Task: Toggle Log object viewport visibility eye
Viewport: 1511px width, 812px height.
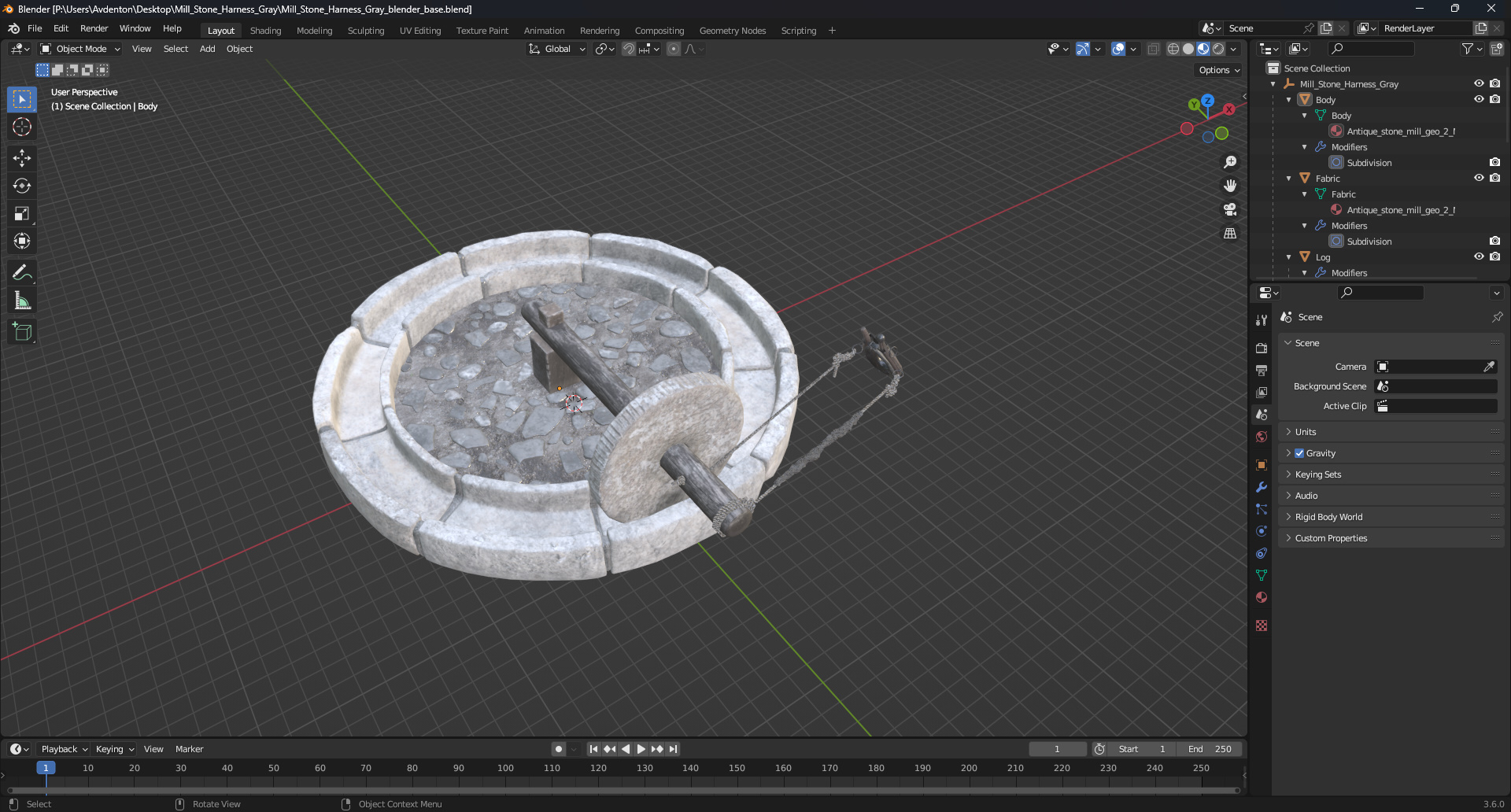Action: 1479,257
